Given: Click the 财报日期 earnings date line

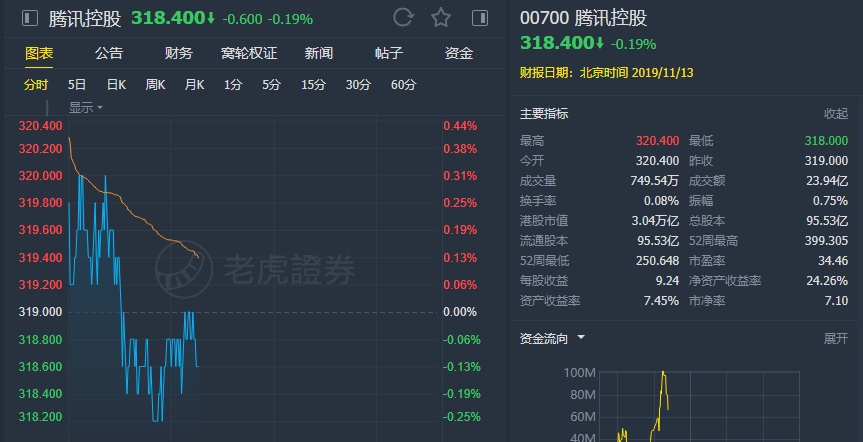Looking at the screenshot, I should click(607, 73).
